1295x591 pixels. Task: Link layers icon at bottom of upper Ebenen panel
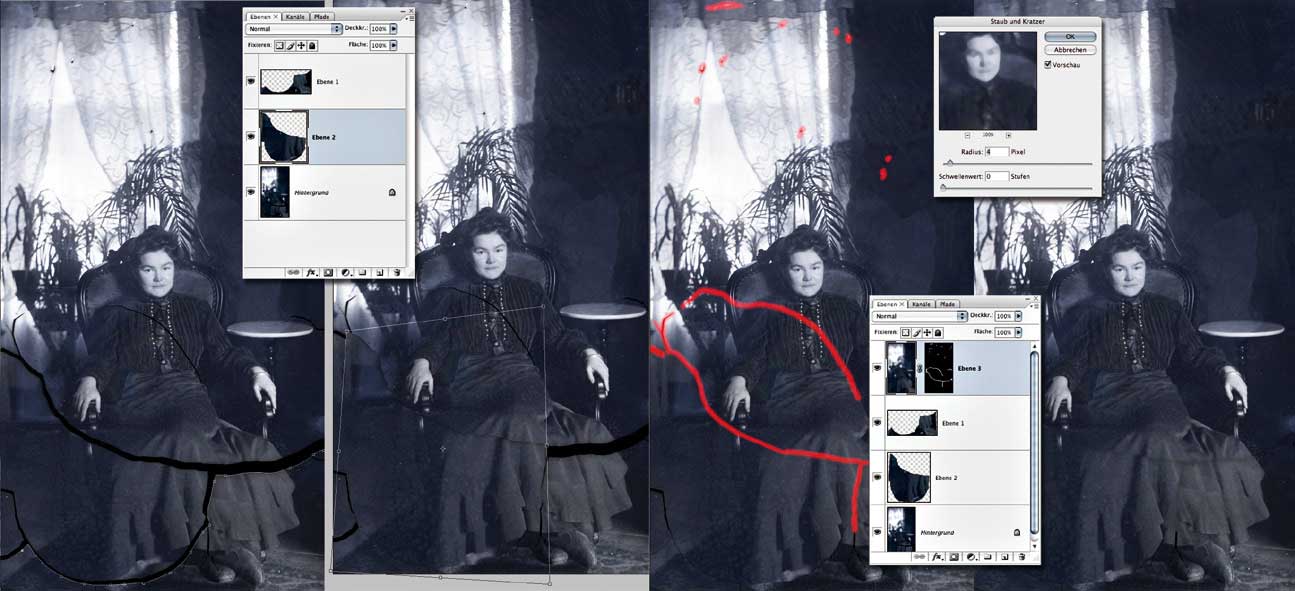coord(293,272)
